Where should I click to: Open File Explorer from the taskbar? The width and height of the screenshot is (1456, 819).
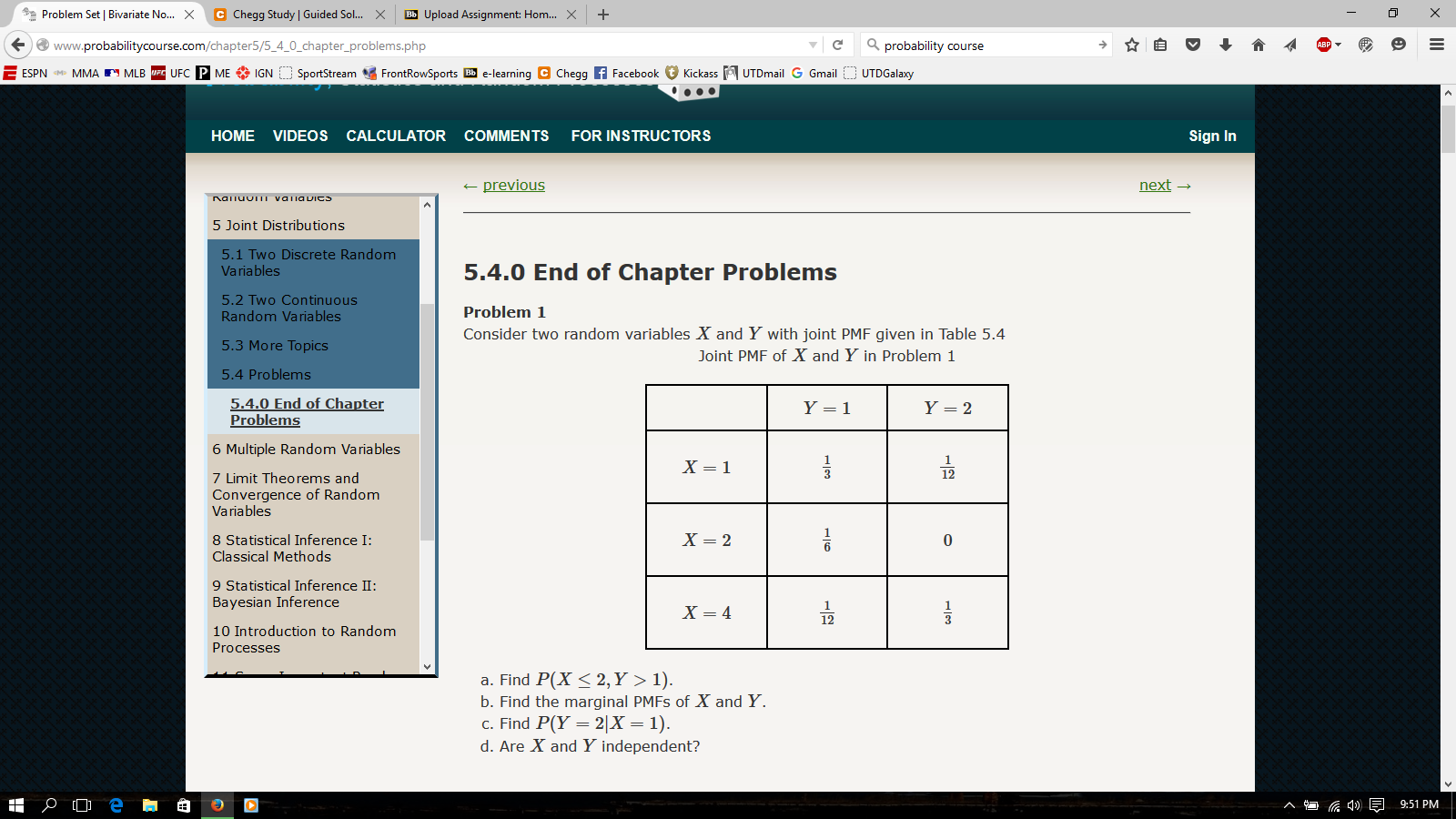pyautogui.click(x=148, y=805)
